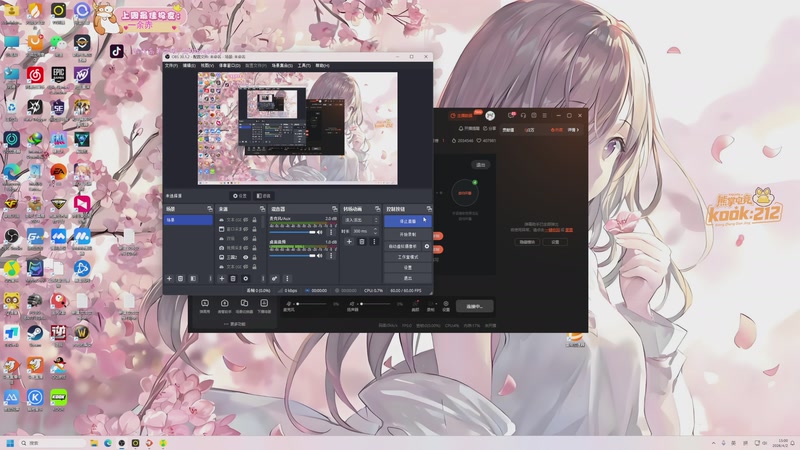Click settings gear in companion bottom bar

point(446,306)
